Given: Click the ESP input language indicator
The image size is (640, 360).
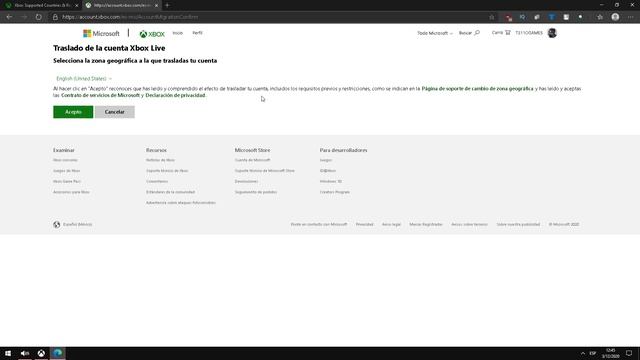Looking at the screenshot, I should tap(593, 353).
